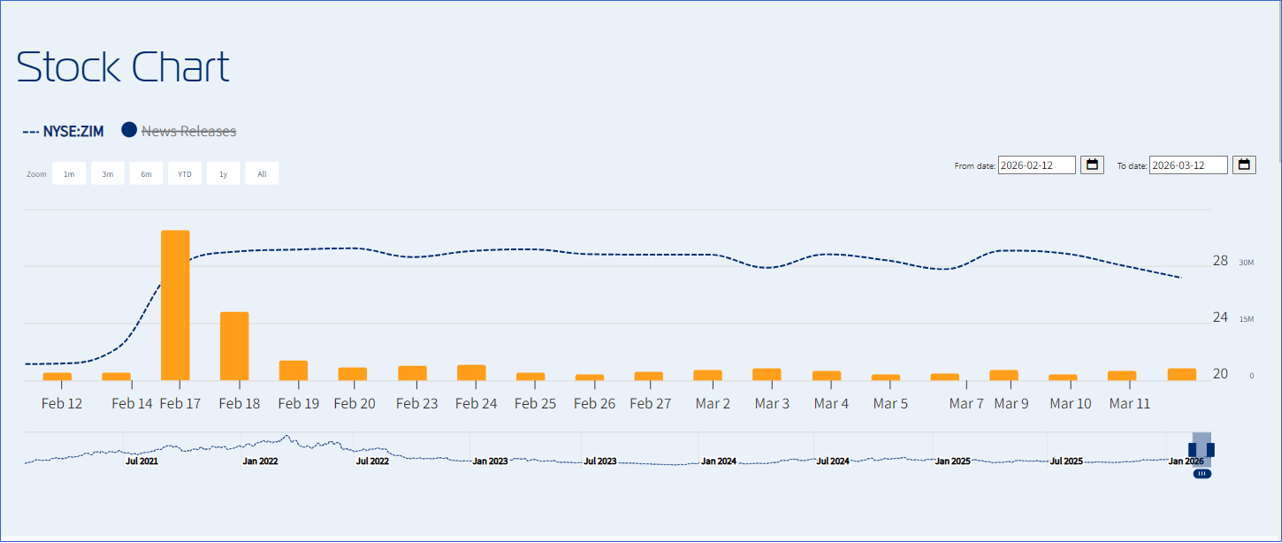1282x543 pixels.
Task: Click the Feb 19 volume bar
Action: (293, 370)
